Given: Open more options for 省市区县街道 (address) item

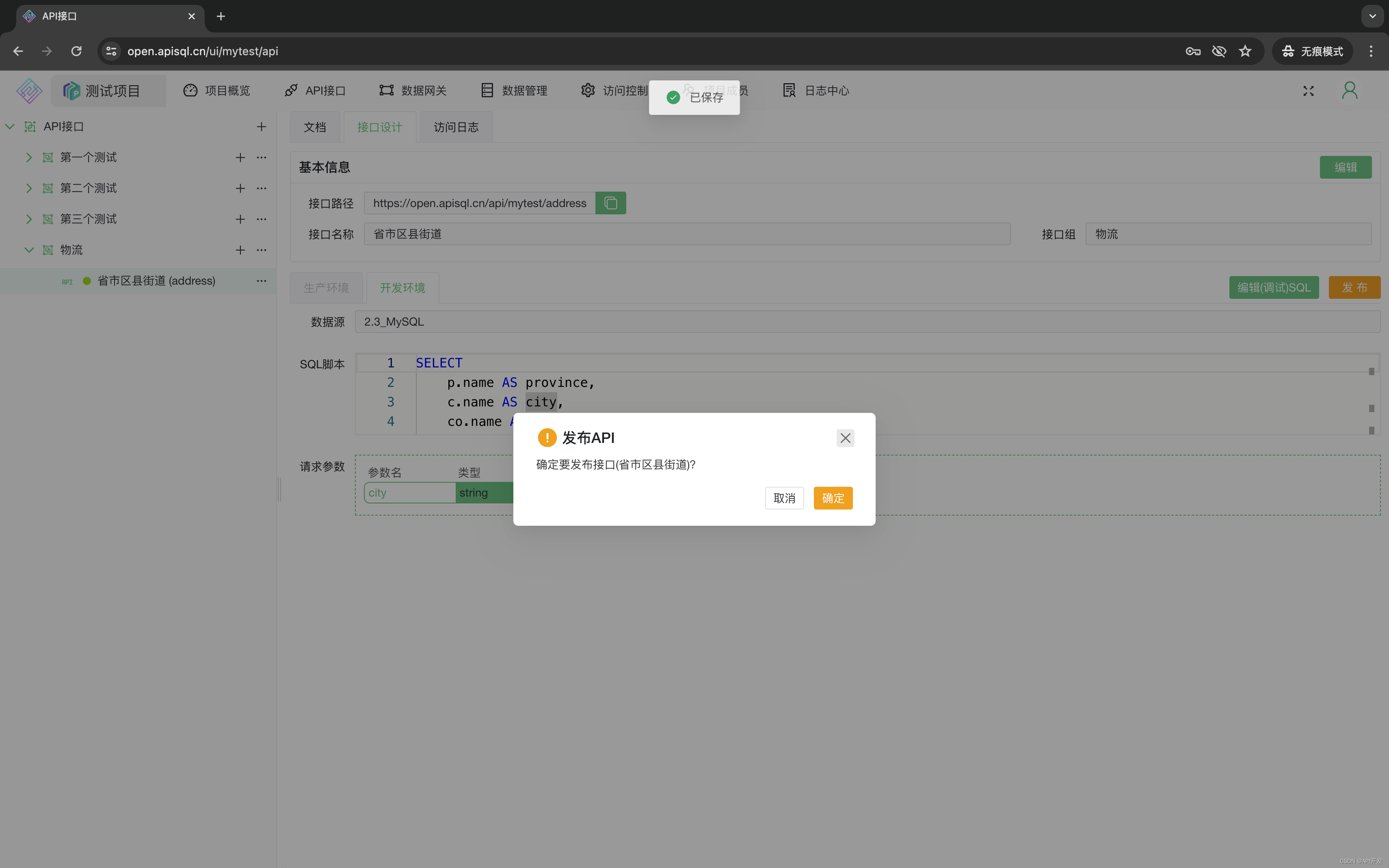Looking at the screenshot, I should click(x=261, y=281).
